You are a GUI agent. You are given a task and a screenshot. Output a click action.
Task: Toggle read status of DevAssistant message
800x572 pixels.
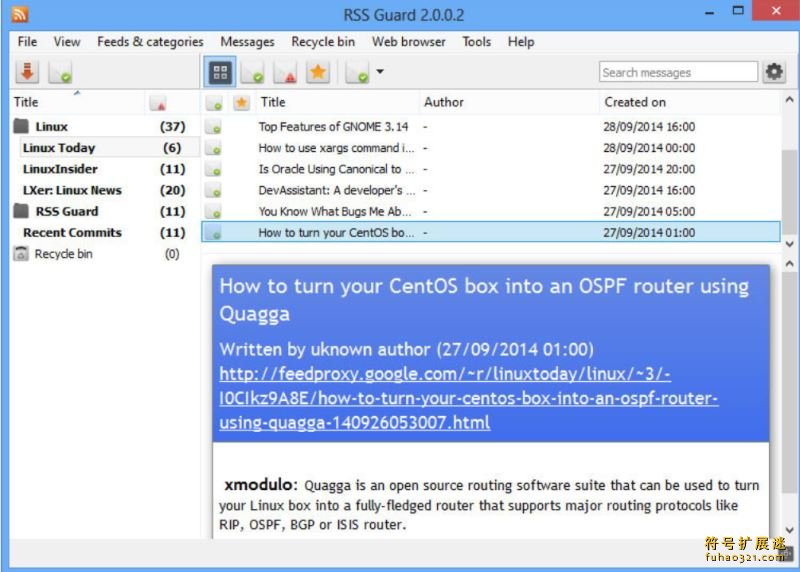[213, 191]
